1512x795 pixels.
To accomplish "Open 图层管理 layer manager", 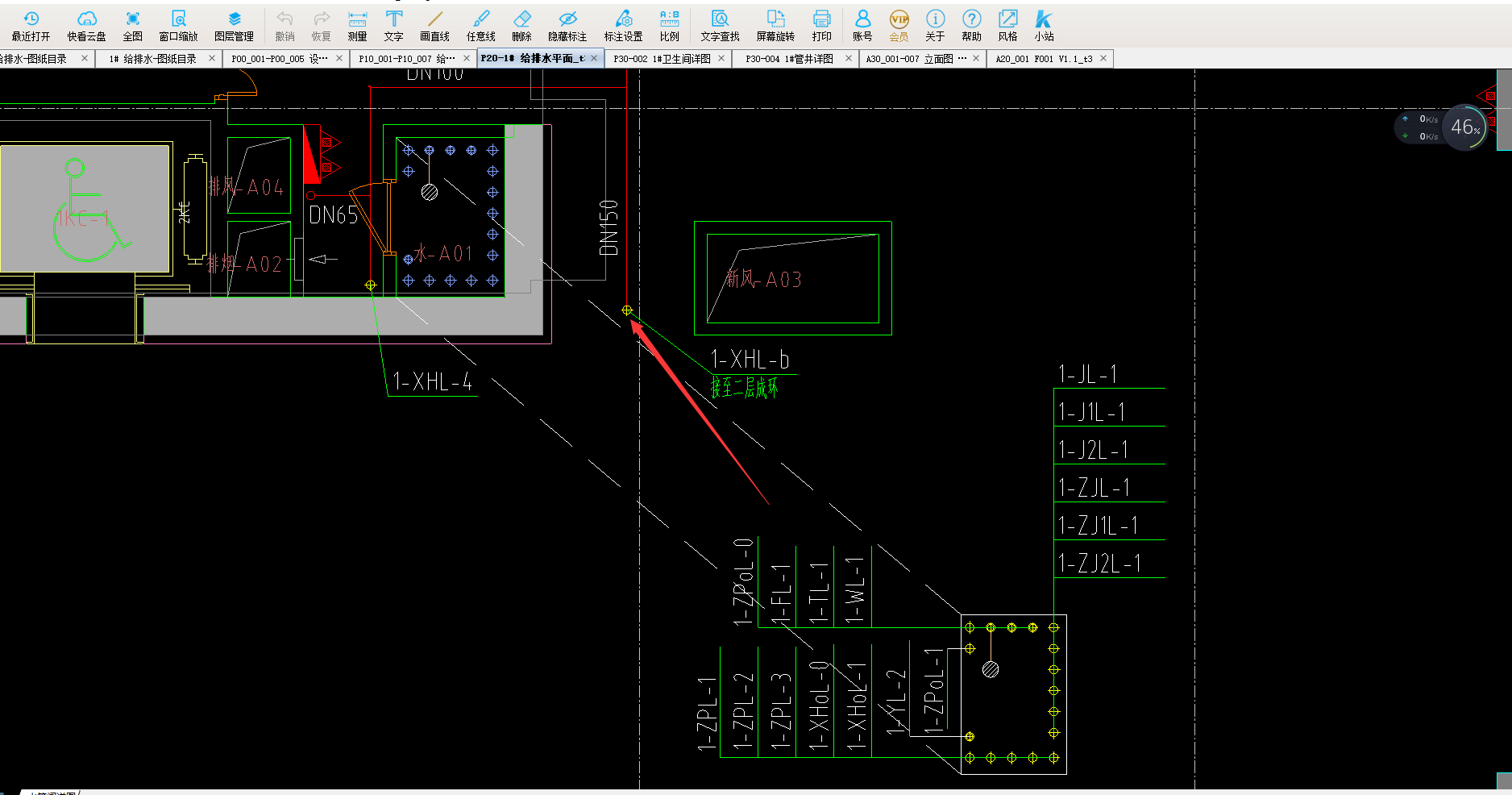I will pos(234,26).
